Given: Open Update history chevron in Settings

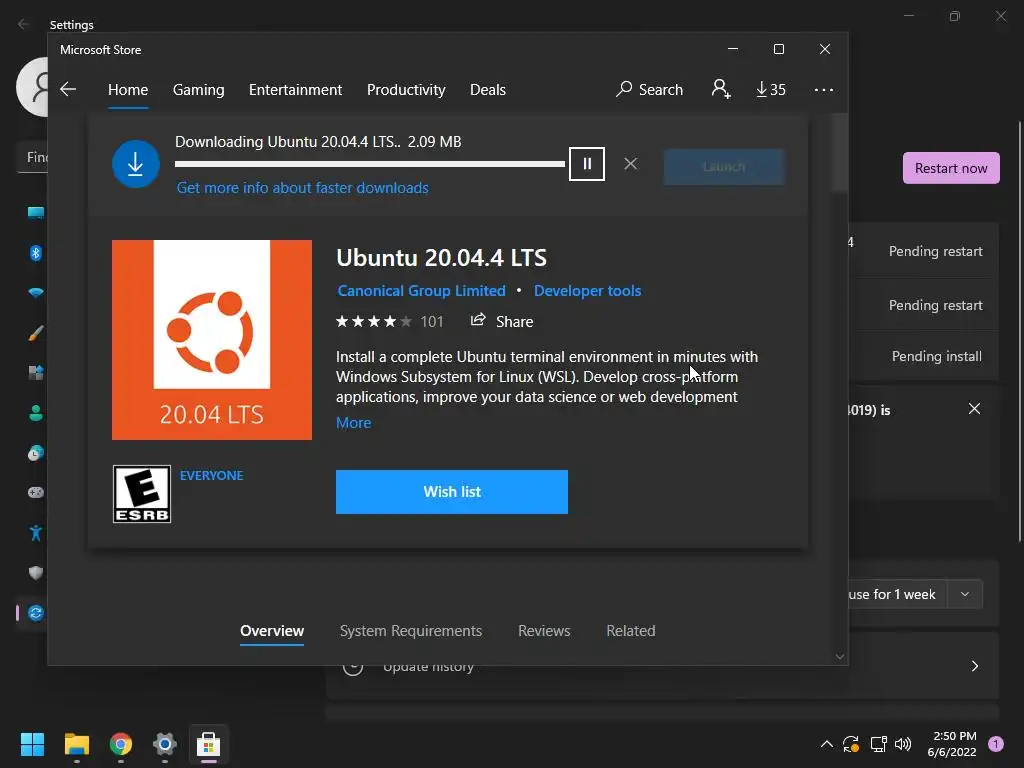Looking at the screenshot, I should coord(974,666).
